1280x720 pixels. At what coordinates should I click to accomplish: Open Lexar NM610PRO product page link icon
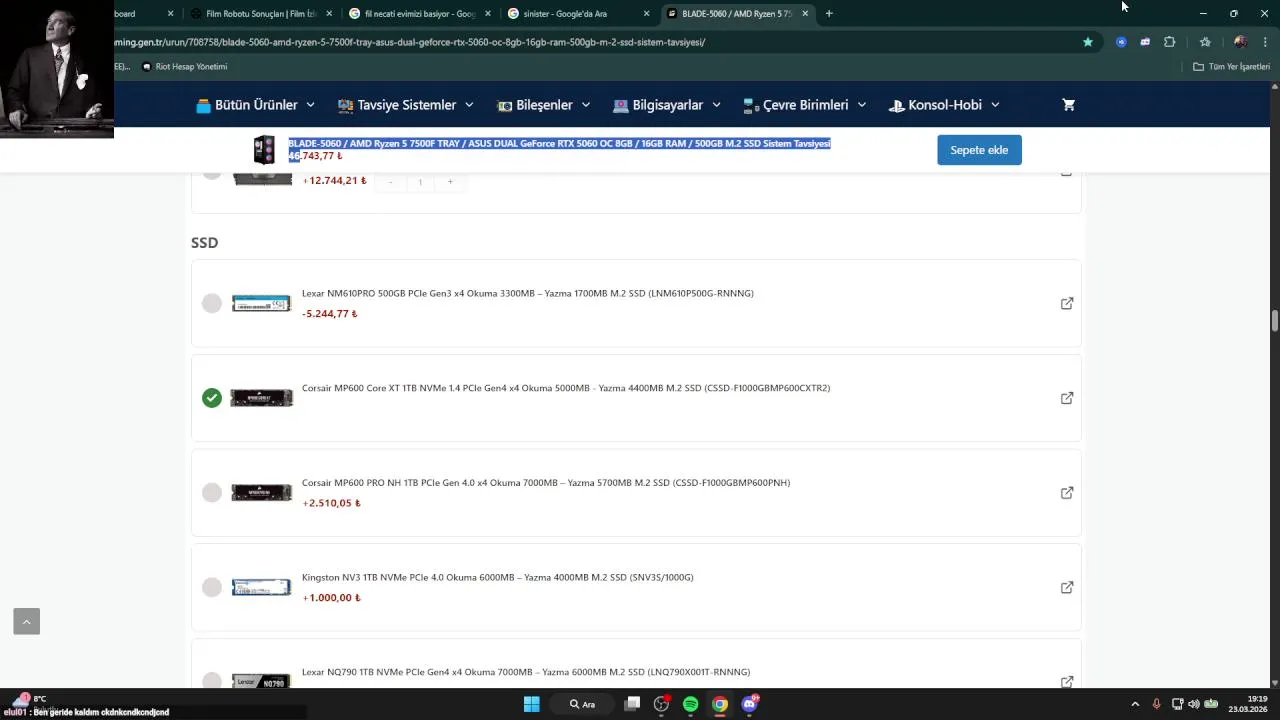(x=1067, y=303)
